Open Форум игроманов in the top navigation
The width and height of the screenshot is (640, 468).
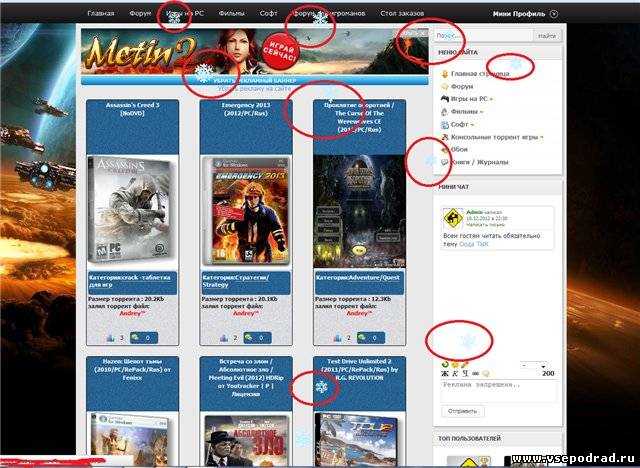pos(329,13)
